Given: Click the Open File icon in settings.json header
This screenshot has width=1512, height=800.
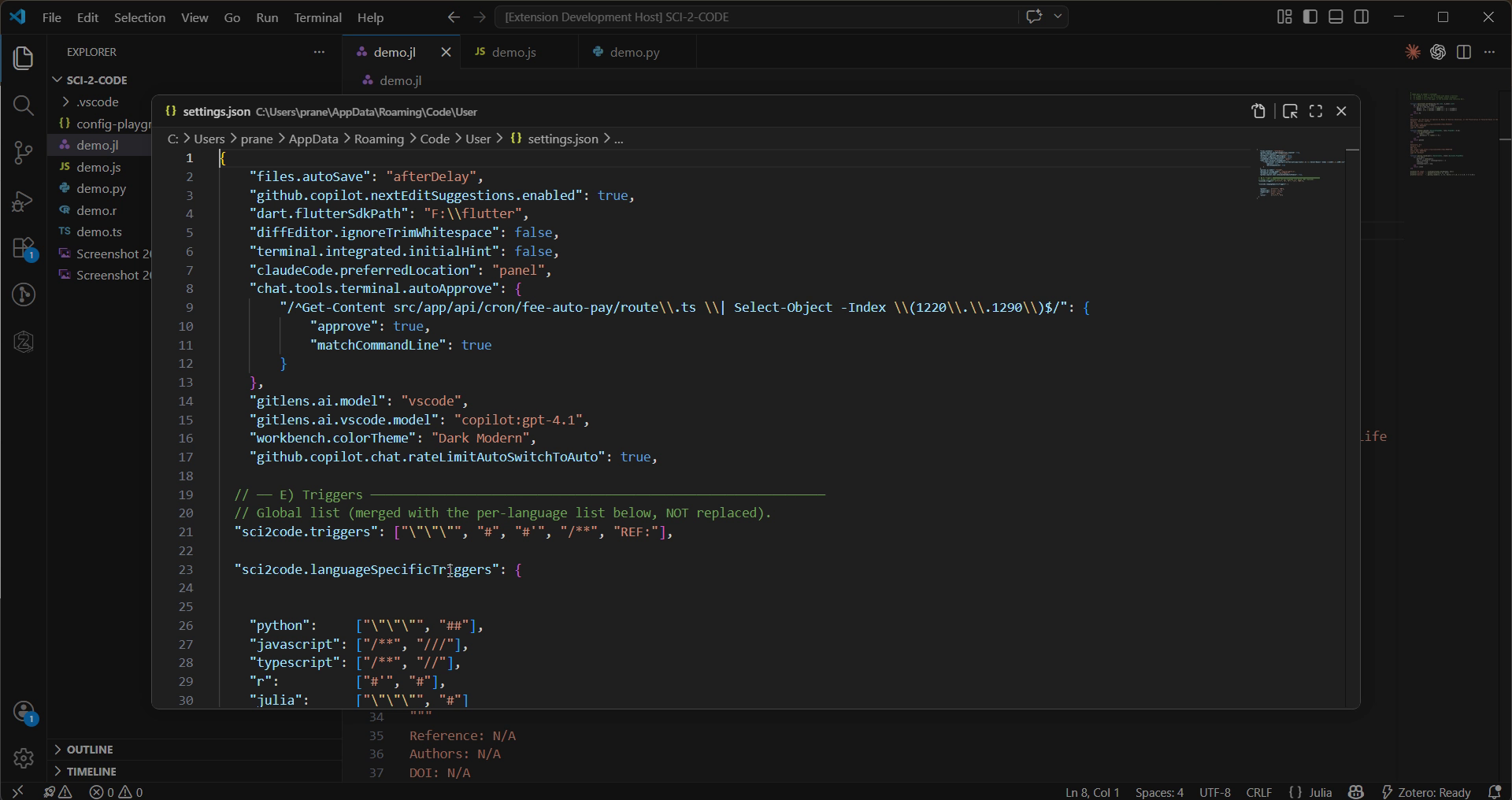Looking at the screenshot, I should (1258, 112).
